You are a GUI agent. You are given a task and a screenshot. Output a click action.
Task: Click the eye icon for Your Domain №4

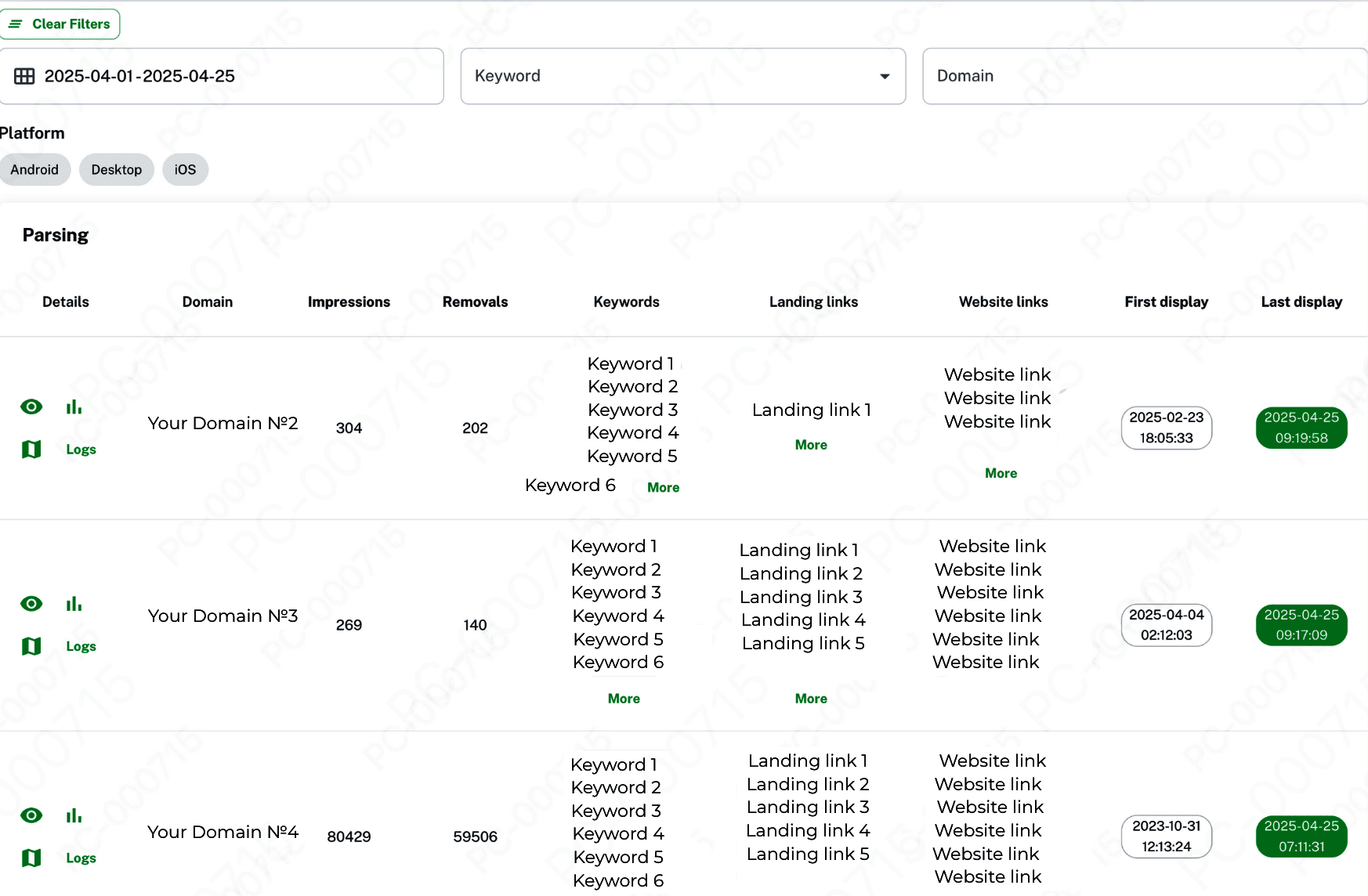[x=31, y=815]
